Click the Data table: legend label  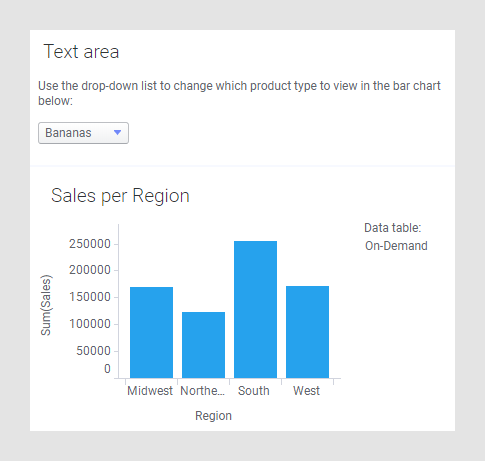(393, 228)
